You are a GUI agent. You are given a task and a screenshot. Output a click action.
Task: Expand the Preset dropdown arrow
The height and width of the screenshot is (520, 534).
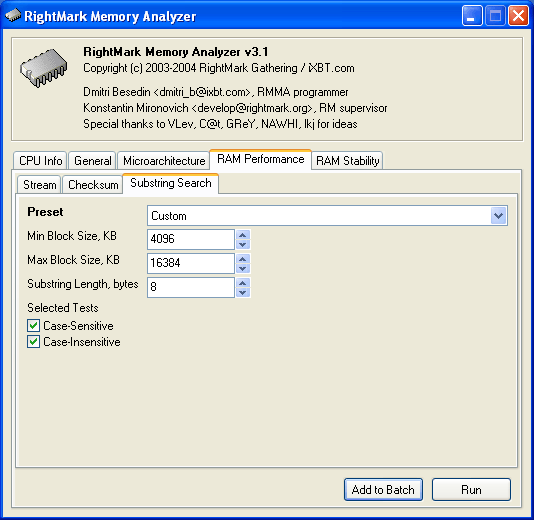pyautogui.click(x=499, y=216)
